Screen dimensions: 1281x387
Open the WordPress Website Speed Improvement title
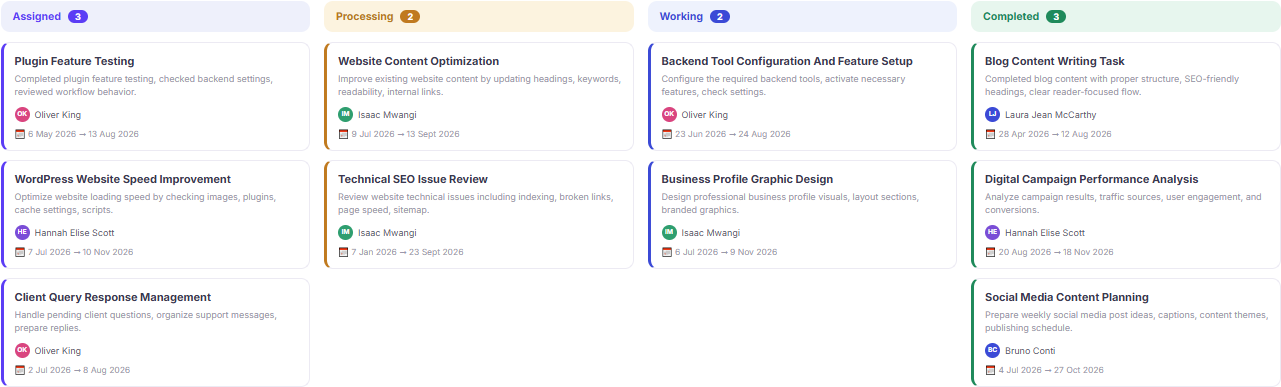point(123,180)
